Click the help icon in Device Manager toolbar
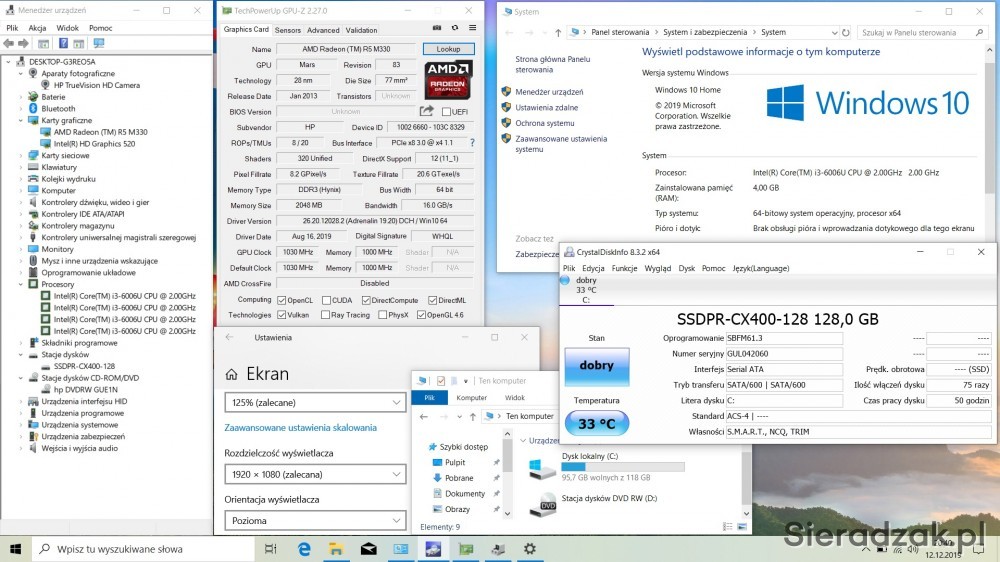This screenshot has height=562, width=1000. tap(63, 43)
